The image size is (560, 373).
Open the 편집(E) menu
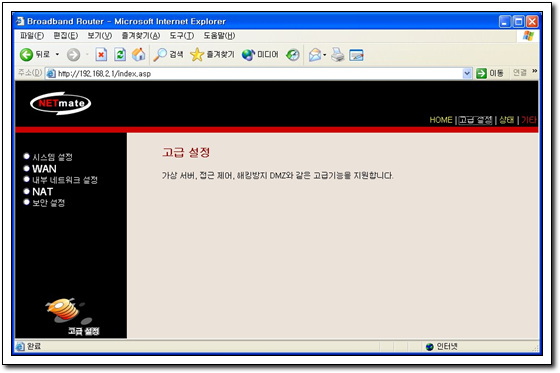click(x=66, y=36)
